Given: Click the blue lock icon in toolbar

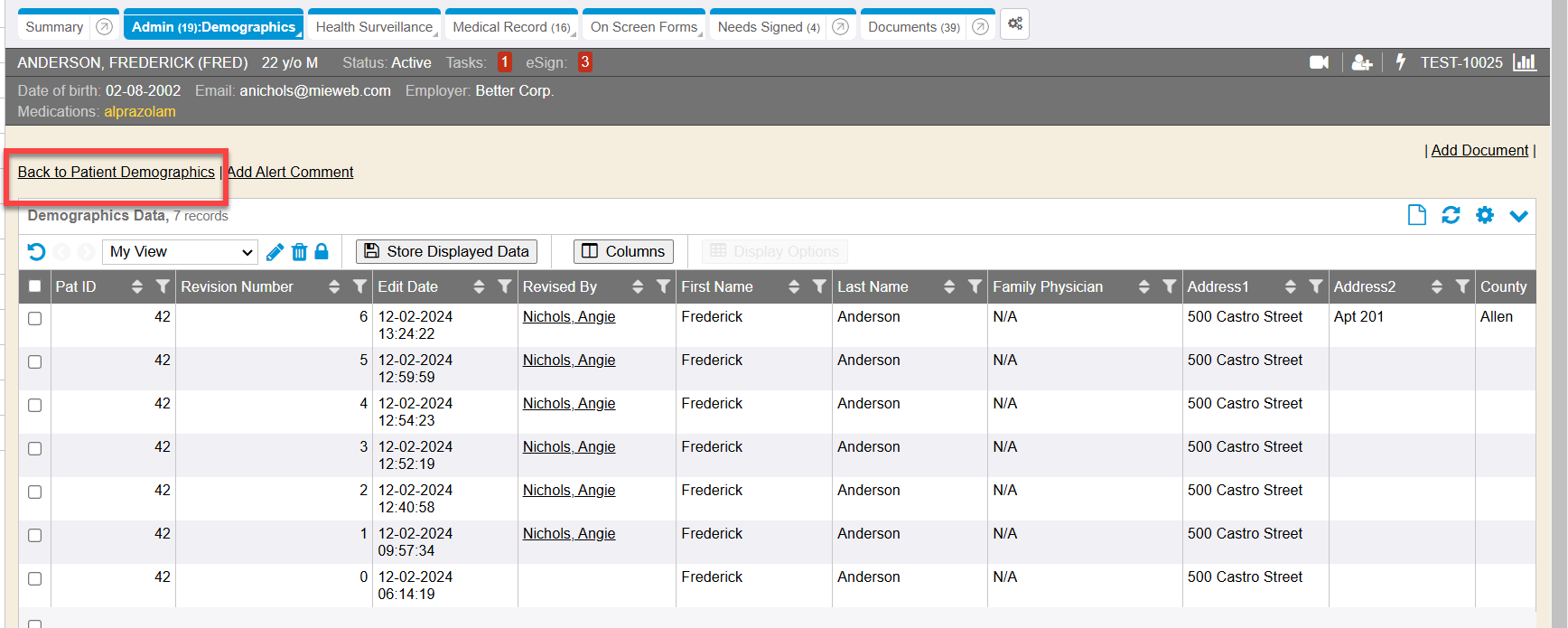Looking at the screenshot, I should [322, 252].
